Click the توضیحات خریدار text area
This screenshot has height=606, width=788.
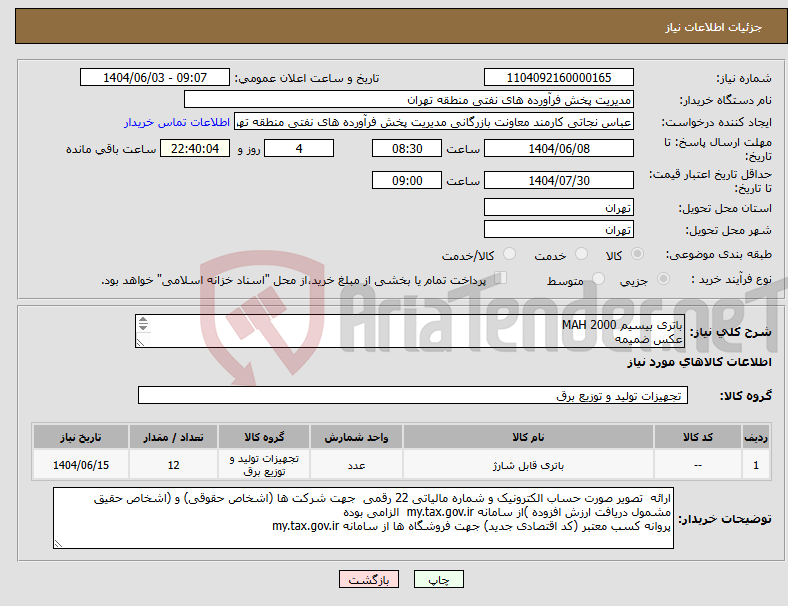click(363, 518)
